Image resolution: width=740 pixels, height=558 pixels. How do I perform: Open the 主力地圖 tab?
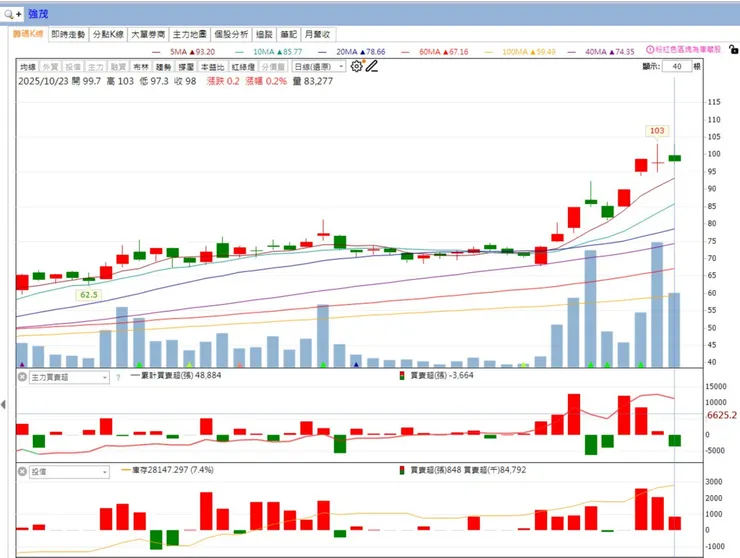click(x=190, y=34)
